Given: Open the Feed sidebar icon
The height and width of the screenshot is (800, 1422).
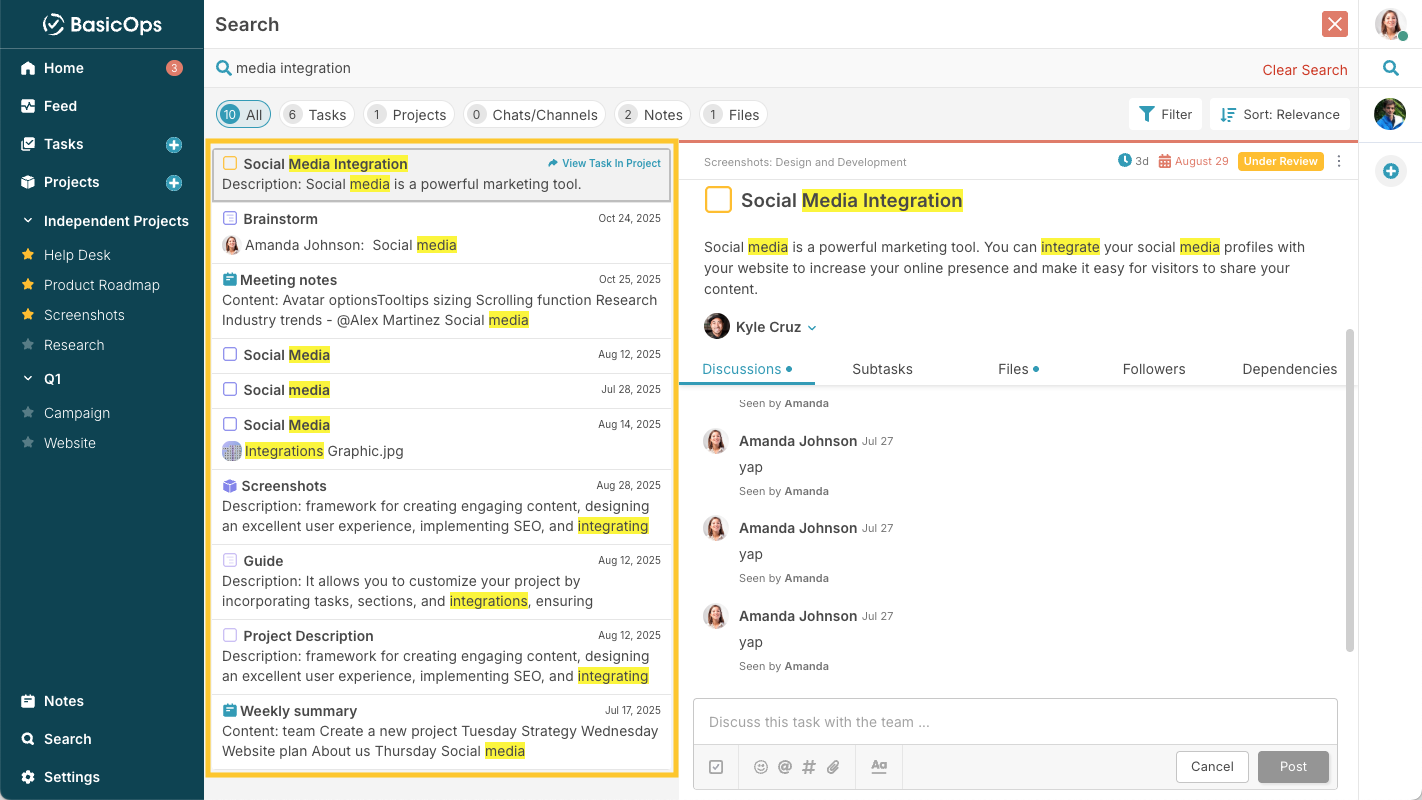Looking at the screenshot, I should click(28, 106).
